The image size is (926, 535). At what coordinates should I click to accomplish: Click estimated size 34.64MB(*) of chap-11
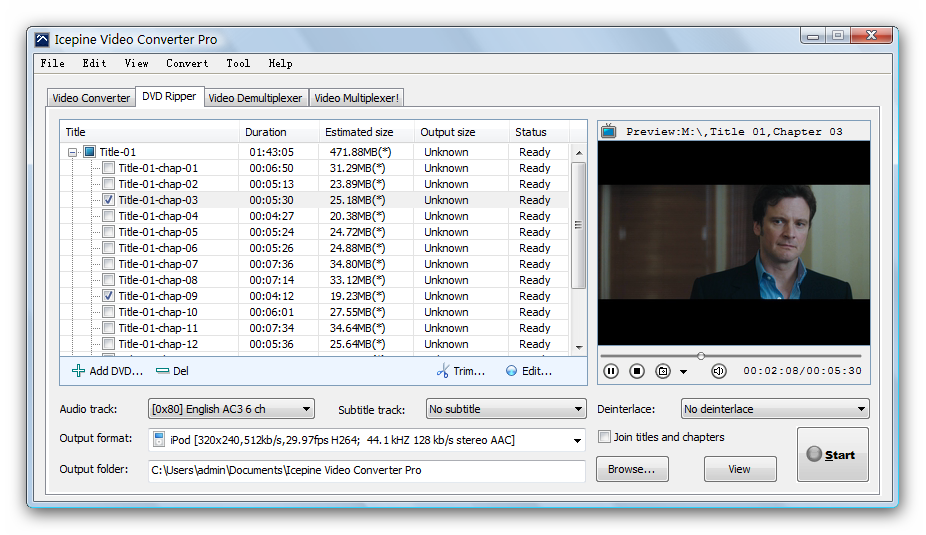[357, 328]
